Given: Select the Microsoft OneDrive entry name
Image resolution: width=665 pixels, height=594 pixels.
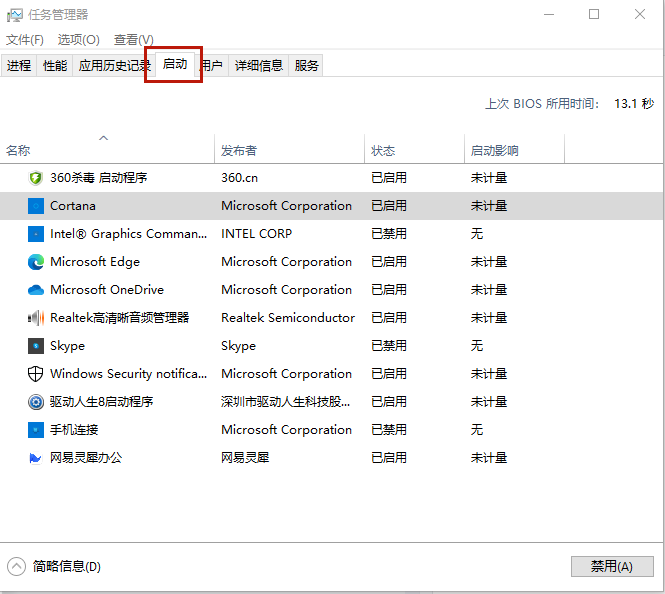Looking at the screenshot, I should click(x=107, y=290).
